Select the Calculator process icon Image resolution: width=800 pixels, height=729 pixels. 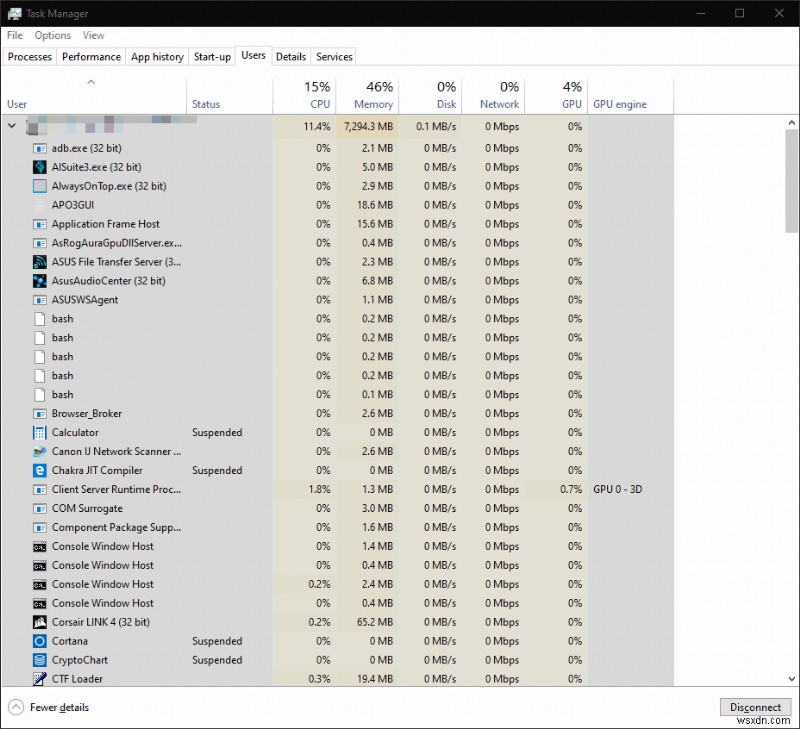pos(40,432)
